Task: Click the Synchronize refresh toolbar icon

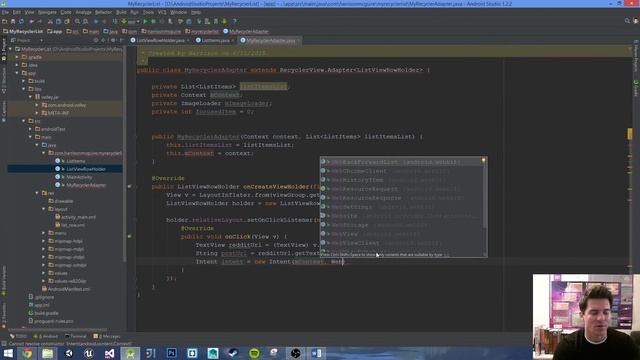Action: [x=21, y=21]
